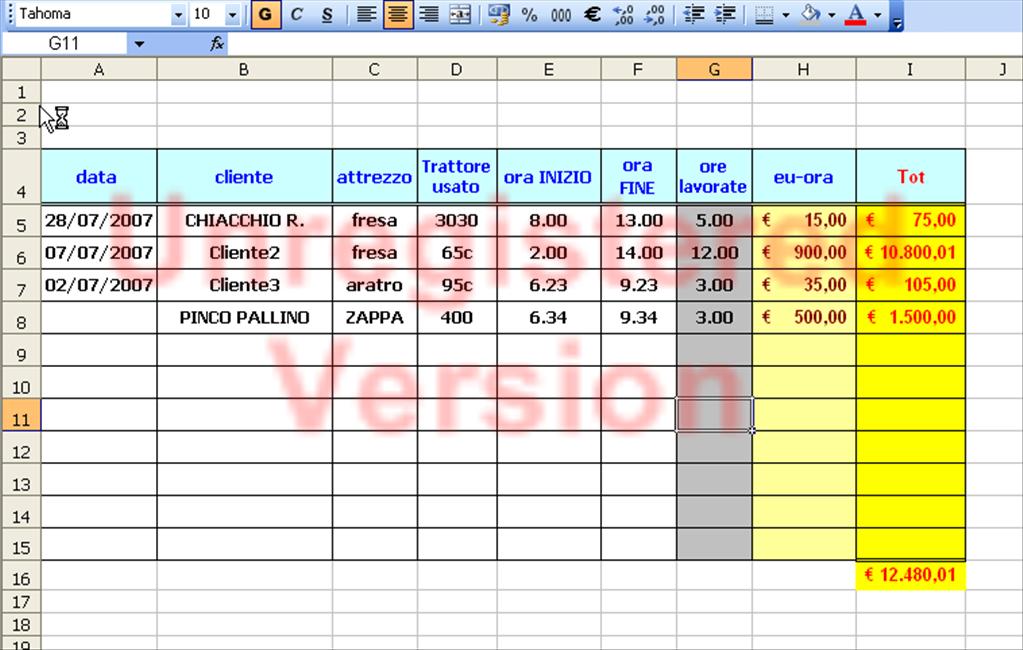Align cell text to the right
Viewport: 1023px width, 650px height.
[429, 15]
